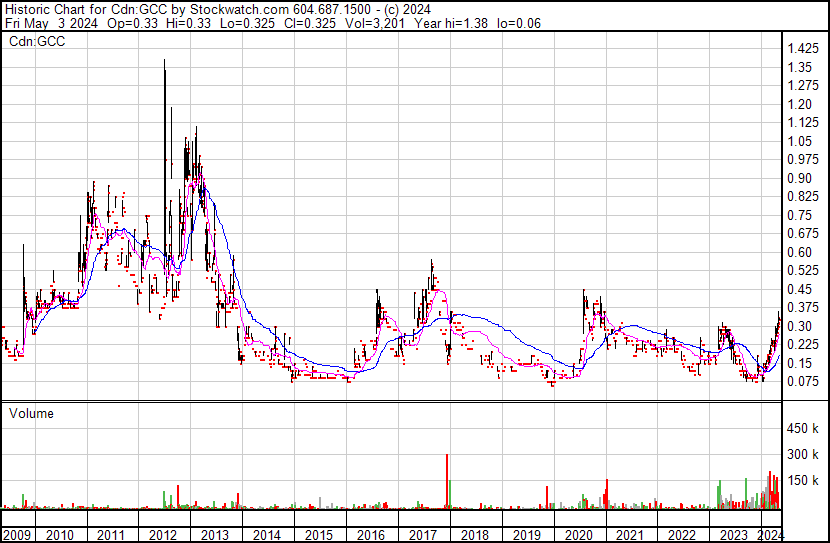Click the 2011 year label
The height and width of the screenshot is (543, 830).
click(111, 535)
